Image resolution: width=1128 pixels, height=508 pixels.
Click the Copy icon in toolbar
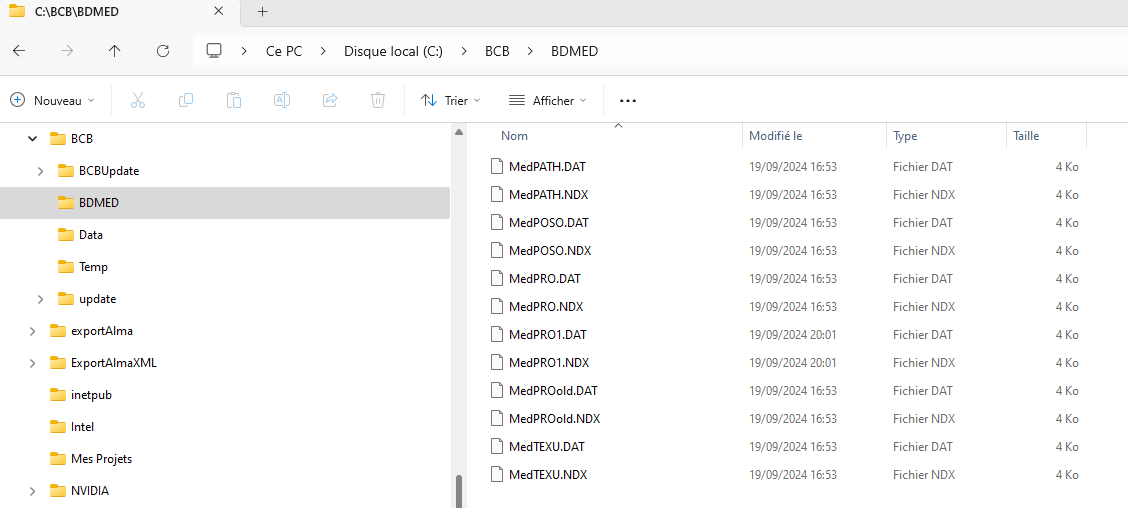[186, 100]
